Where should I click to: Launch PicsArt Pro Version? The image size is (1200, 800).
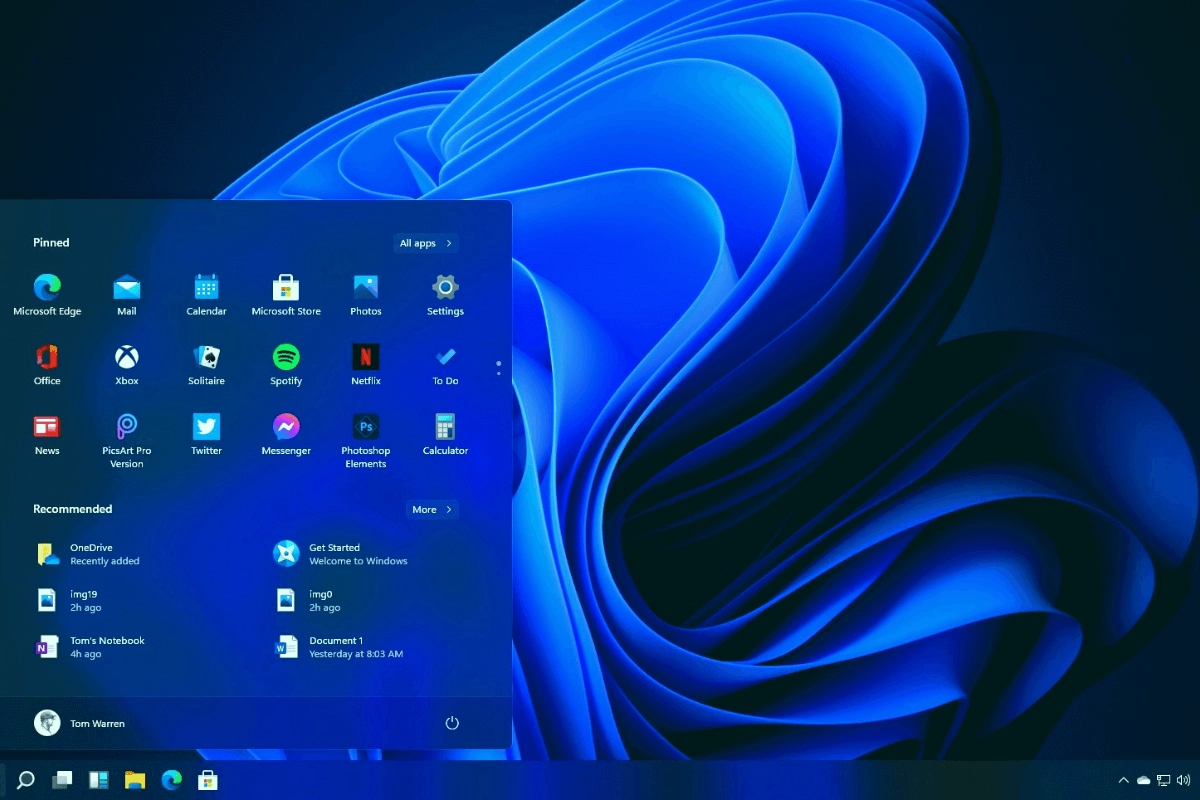[x=127, y=427]
